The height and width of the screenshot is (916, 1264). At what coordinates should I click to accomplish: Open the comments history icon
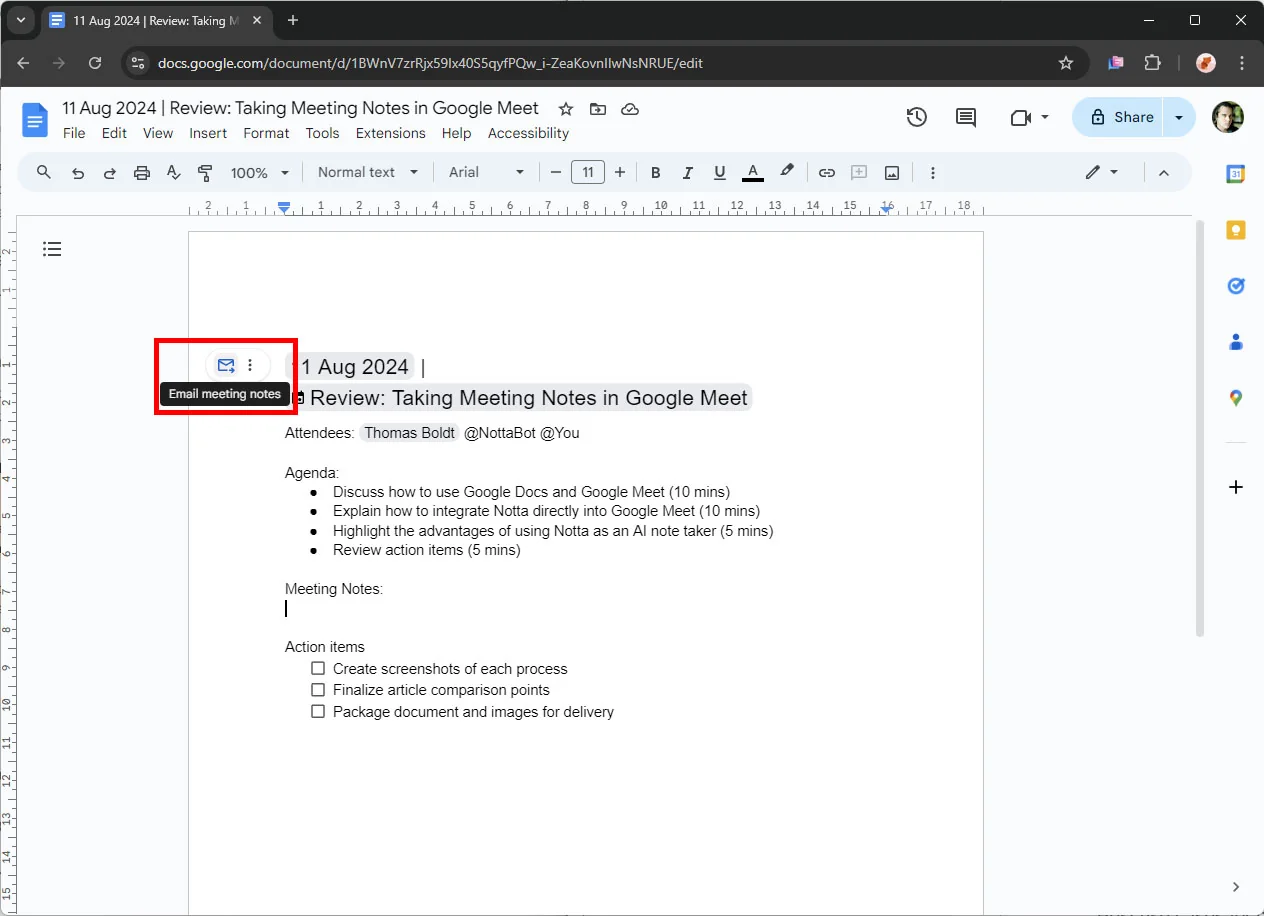point(966,117)
